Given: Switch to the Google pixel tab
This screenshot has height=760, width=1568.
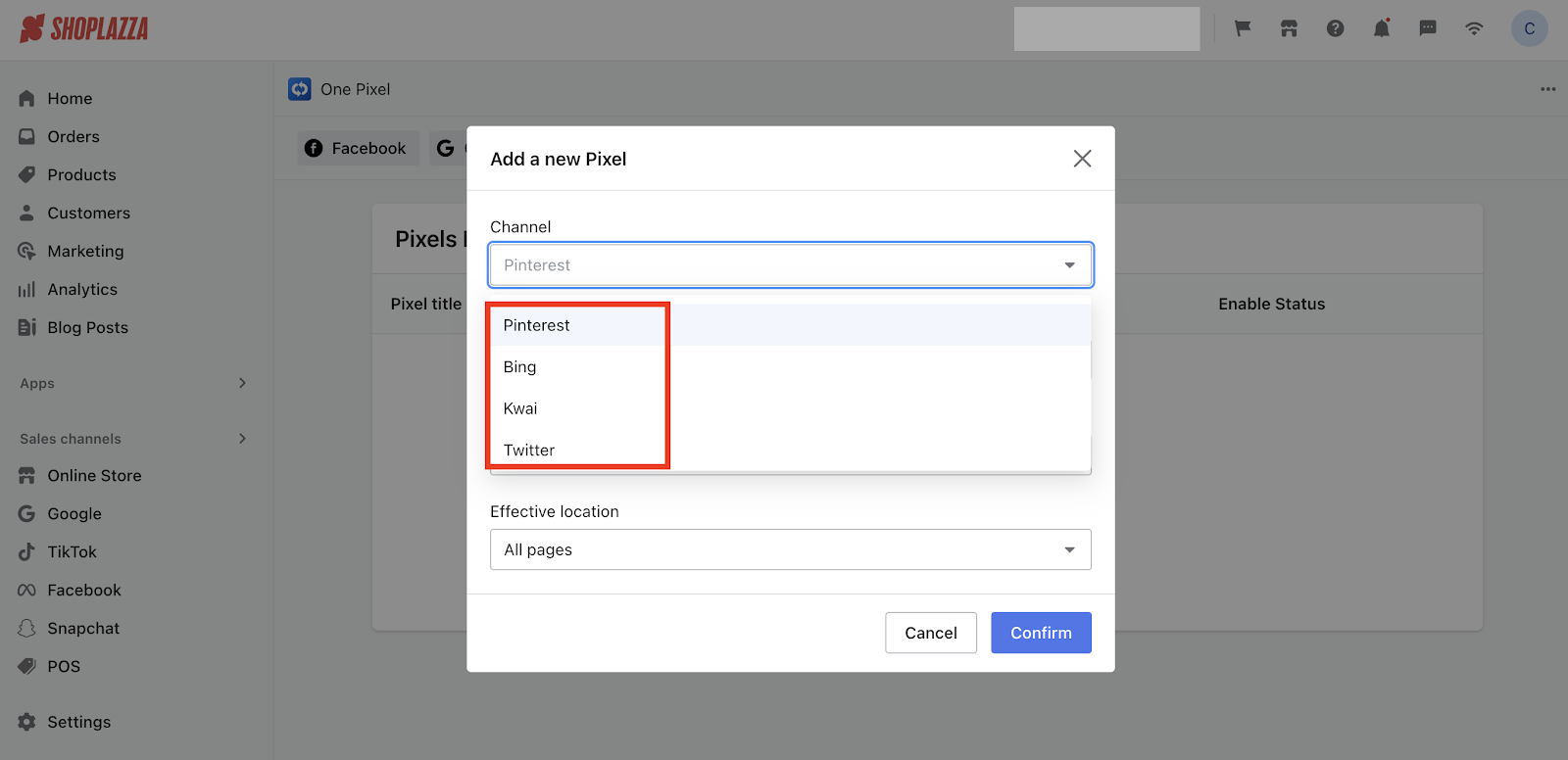Looking at the screenshot, I should (x=448, y=148).
